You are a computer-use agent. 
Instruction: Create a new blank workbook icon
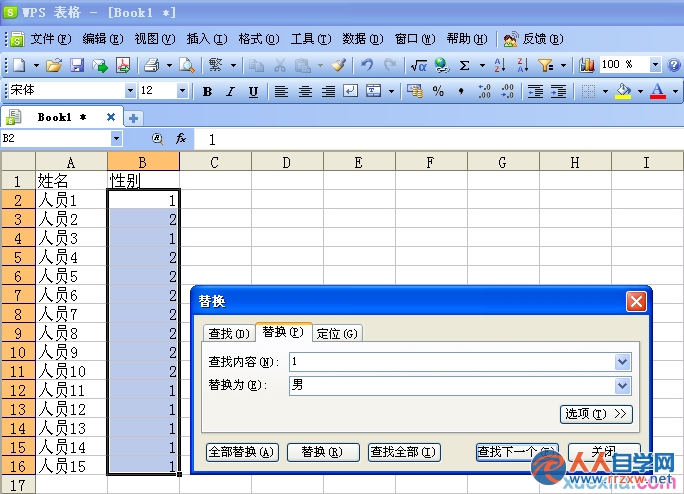19,65
